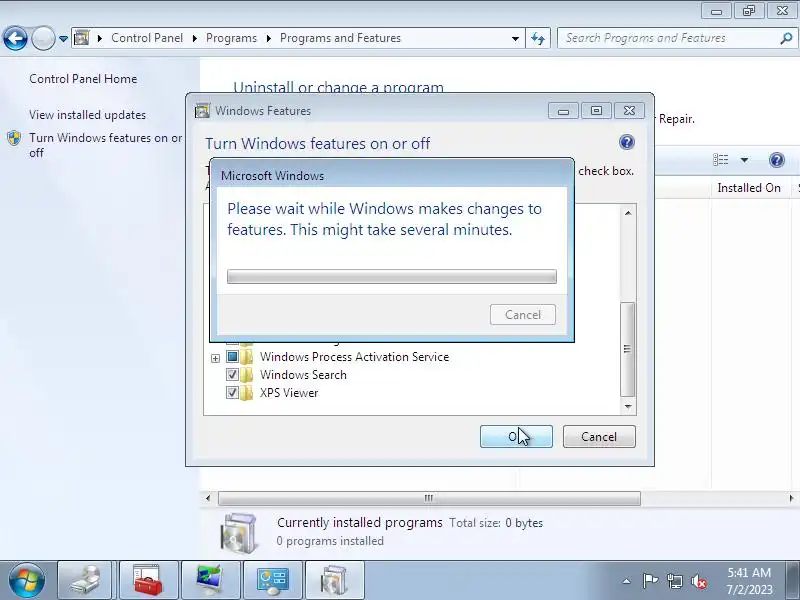Viewport: 800px width, 600px height.
Task: Select Programs and Features breadcrumb
Action: click(x=340, y=38)
